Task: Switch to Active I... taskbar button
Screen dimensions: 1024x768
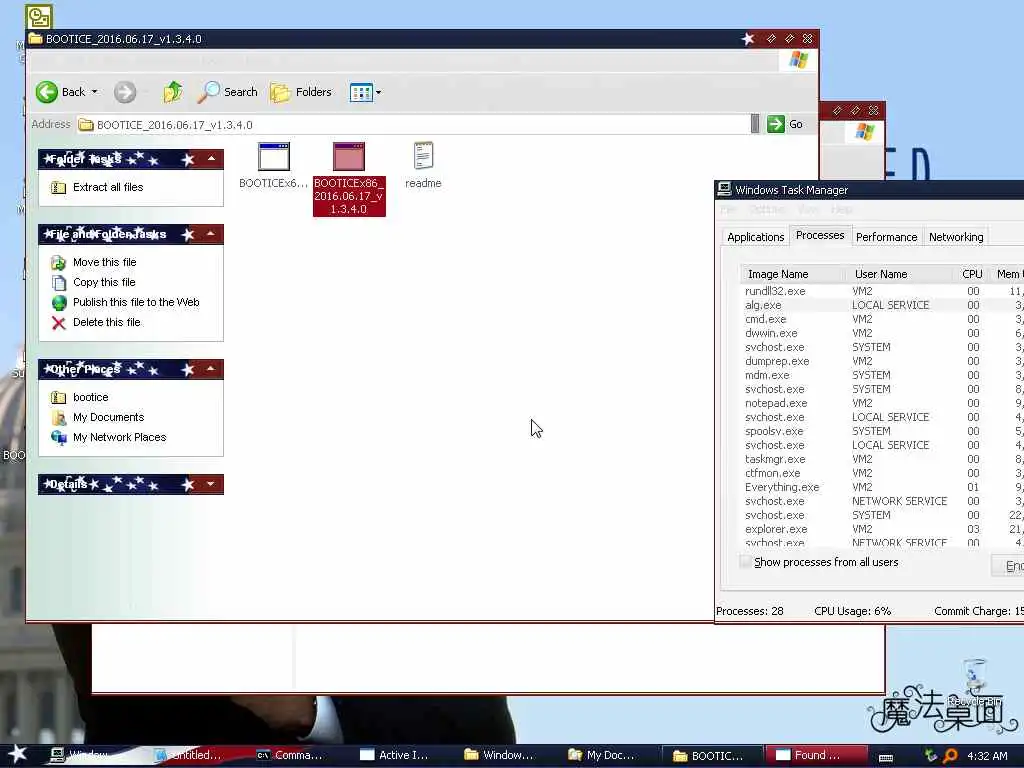Action: pos(395,755)
